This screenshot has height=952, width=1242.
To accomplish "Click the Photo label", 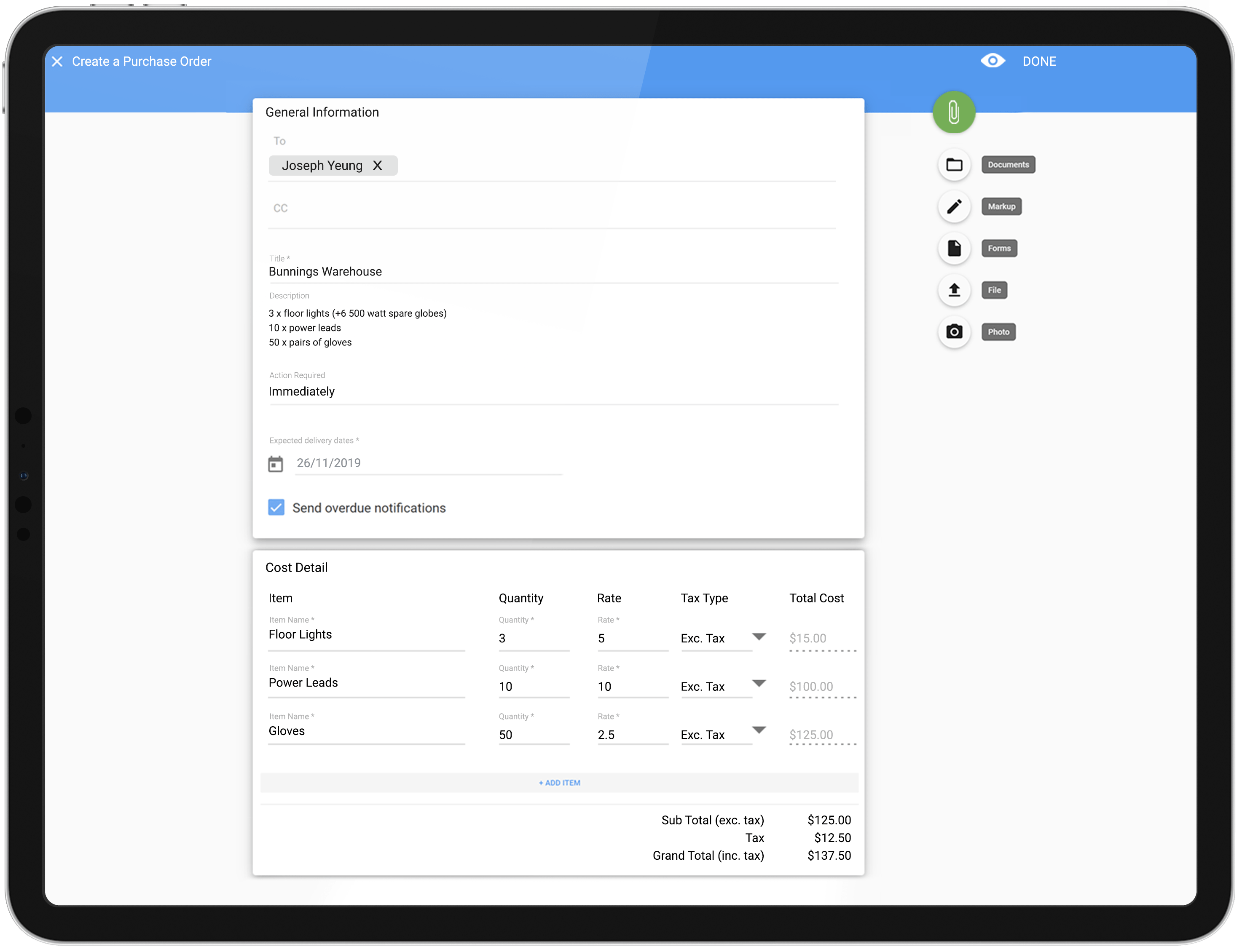I will (x=998, y=332).
